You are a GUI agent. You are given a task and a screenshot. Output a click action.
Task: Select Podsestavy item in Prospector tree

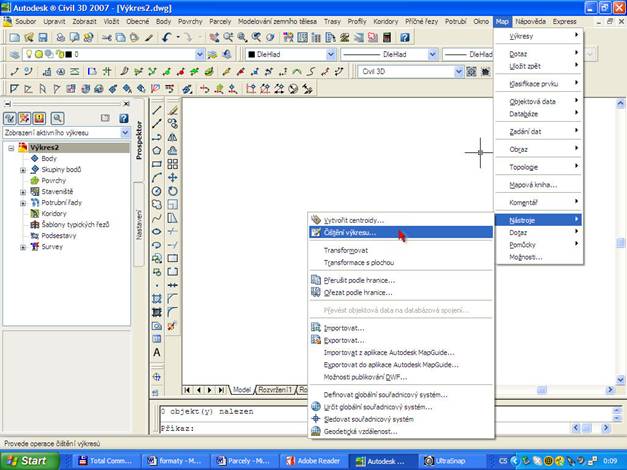(x=59, y=236)
